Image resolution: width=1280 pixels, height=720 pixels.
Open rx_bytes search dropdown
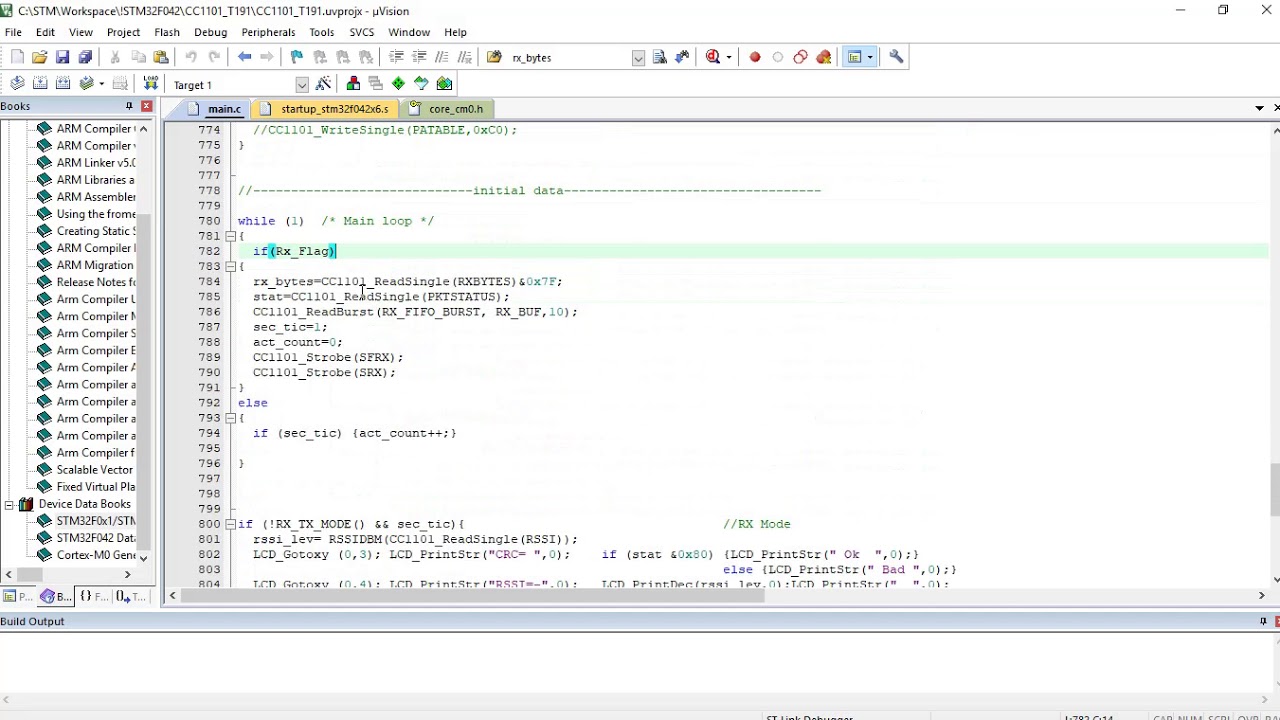tap(638, 58)
